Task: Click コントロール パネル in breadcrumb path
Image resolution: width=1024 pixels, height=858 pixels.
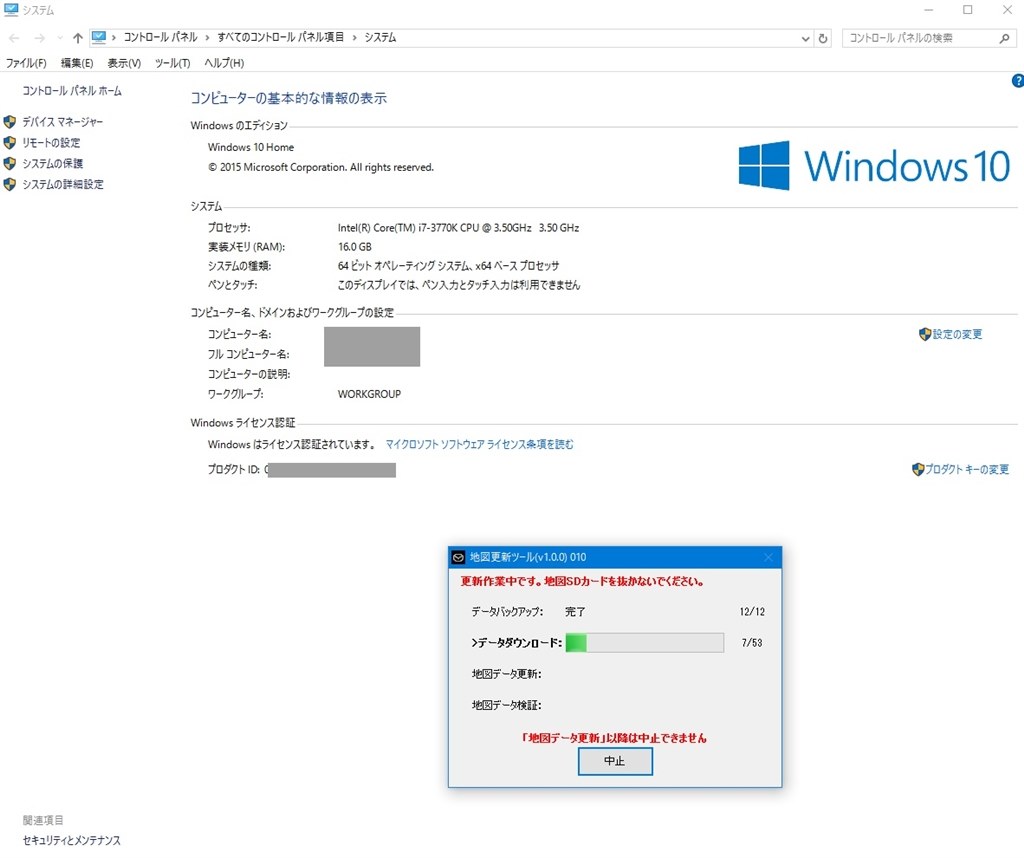Action: 160,38
